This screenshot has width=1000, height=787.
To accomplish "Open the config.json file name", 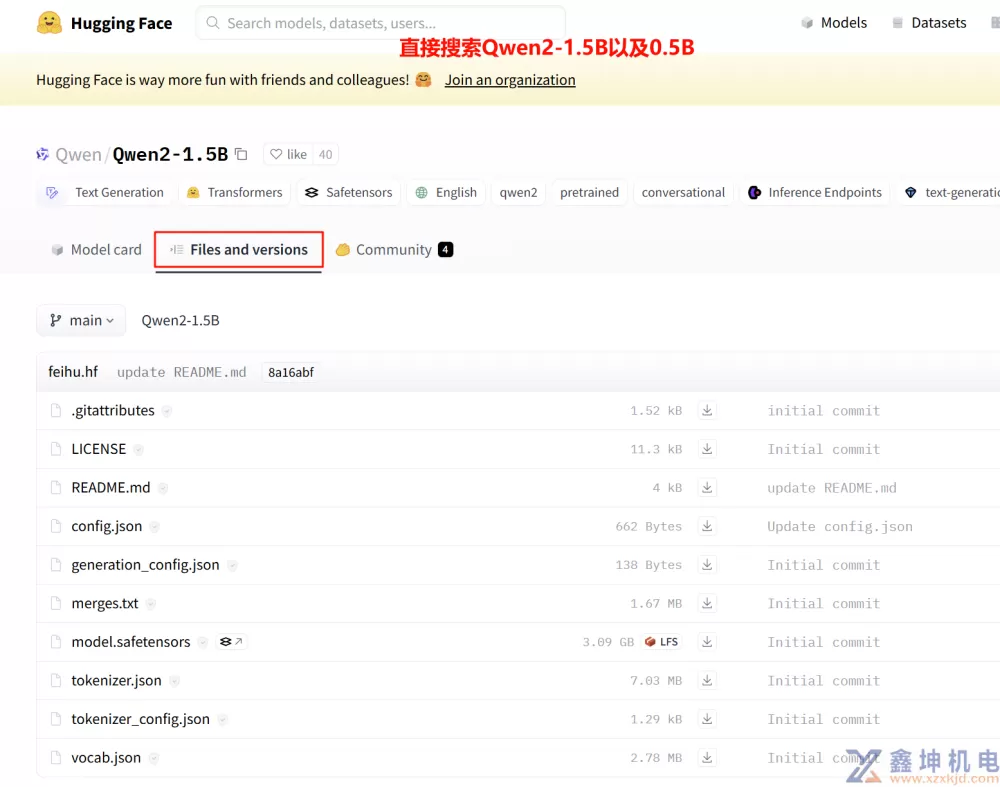I will coord(107,526).
